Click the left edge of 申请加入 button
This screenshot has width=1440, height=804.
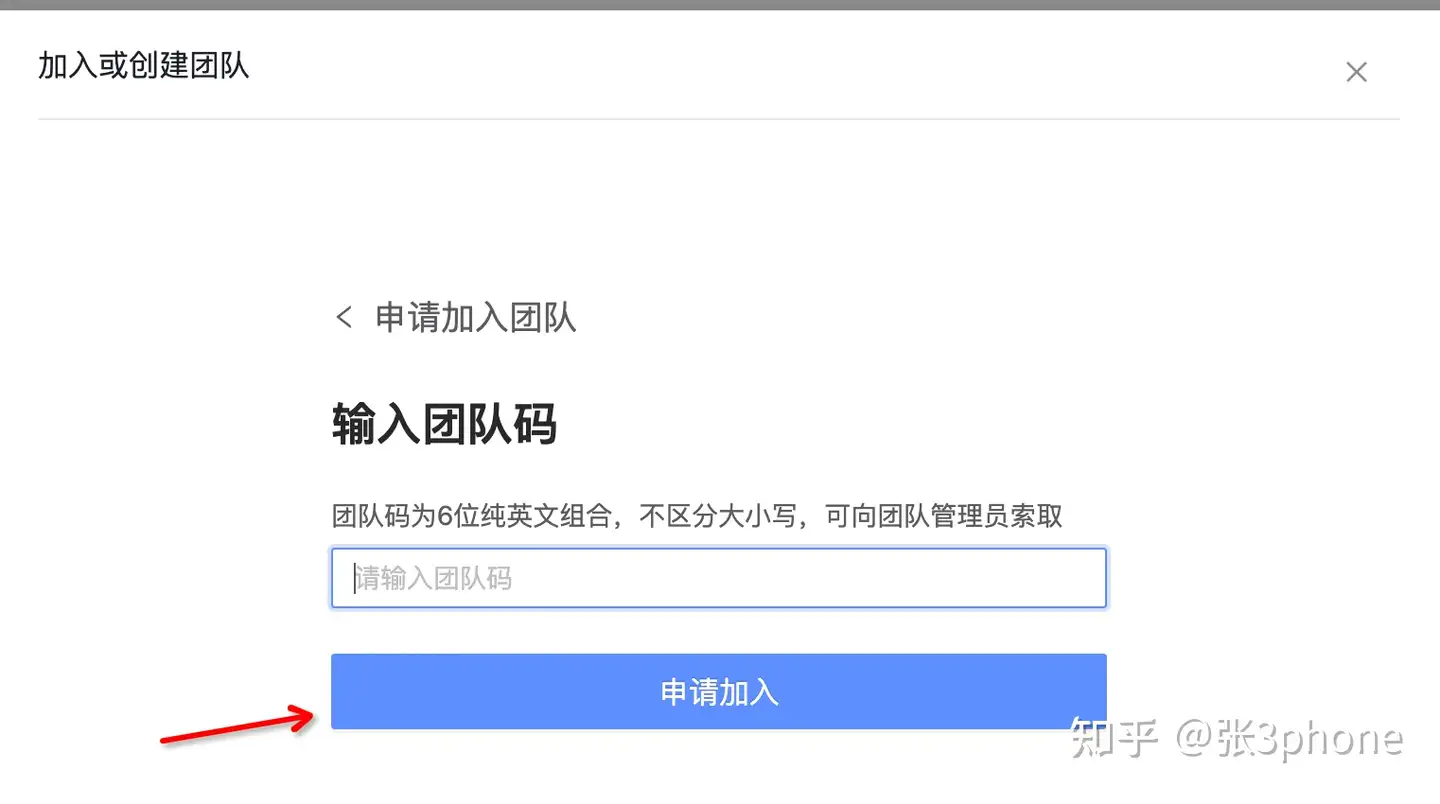[345, 692]
